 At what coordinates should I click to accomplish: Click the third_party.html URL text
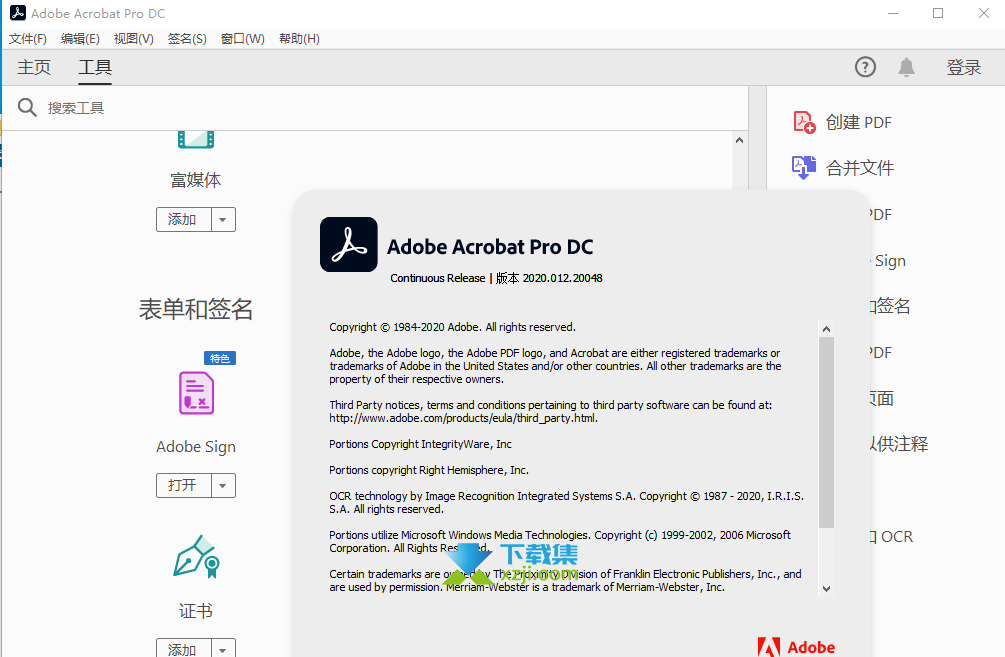pos(463,418)
